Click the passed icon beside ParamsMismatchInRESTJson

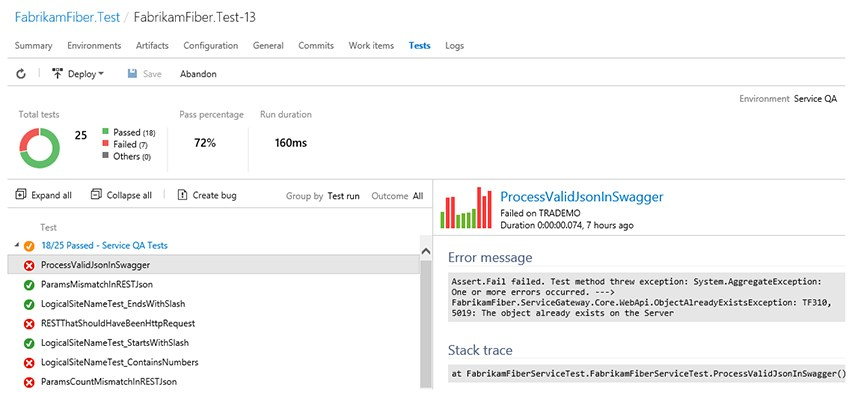(29, 285)
